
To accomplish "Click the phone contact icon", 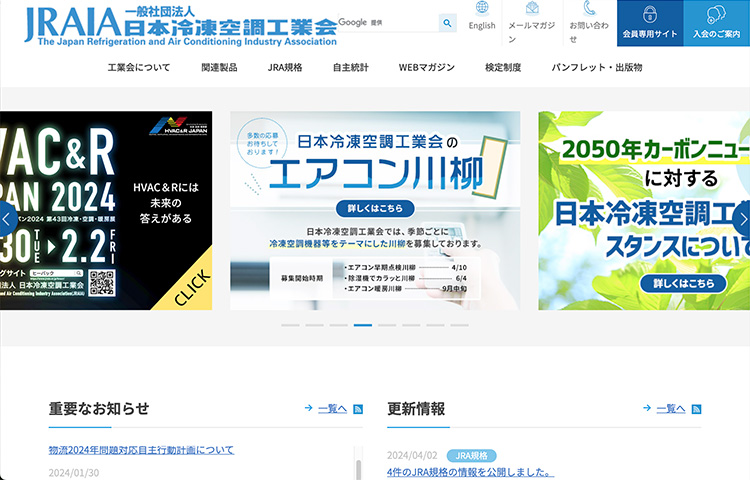I will pyautogui.click(x=590, y=8).
